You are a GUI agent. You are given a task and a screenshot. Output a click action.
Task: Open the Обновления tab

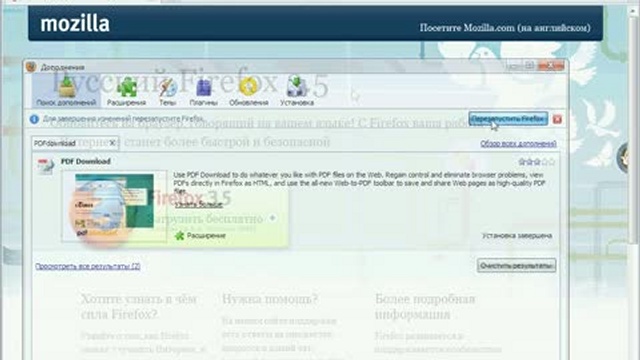249,91
